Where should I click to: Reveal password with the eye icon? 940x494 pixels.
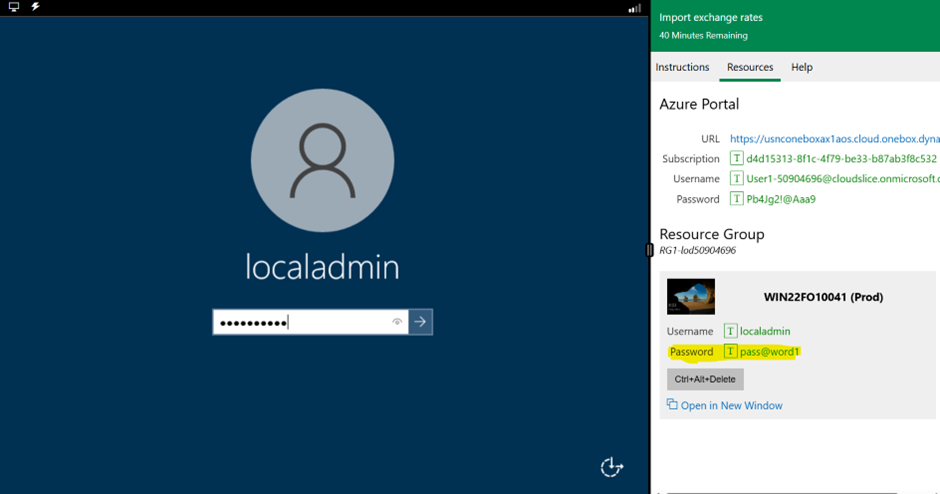coord(397,322)
